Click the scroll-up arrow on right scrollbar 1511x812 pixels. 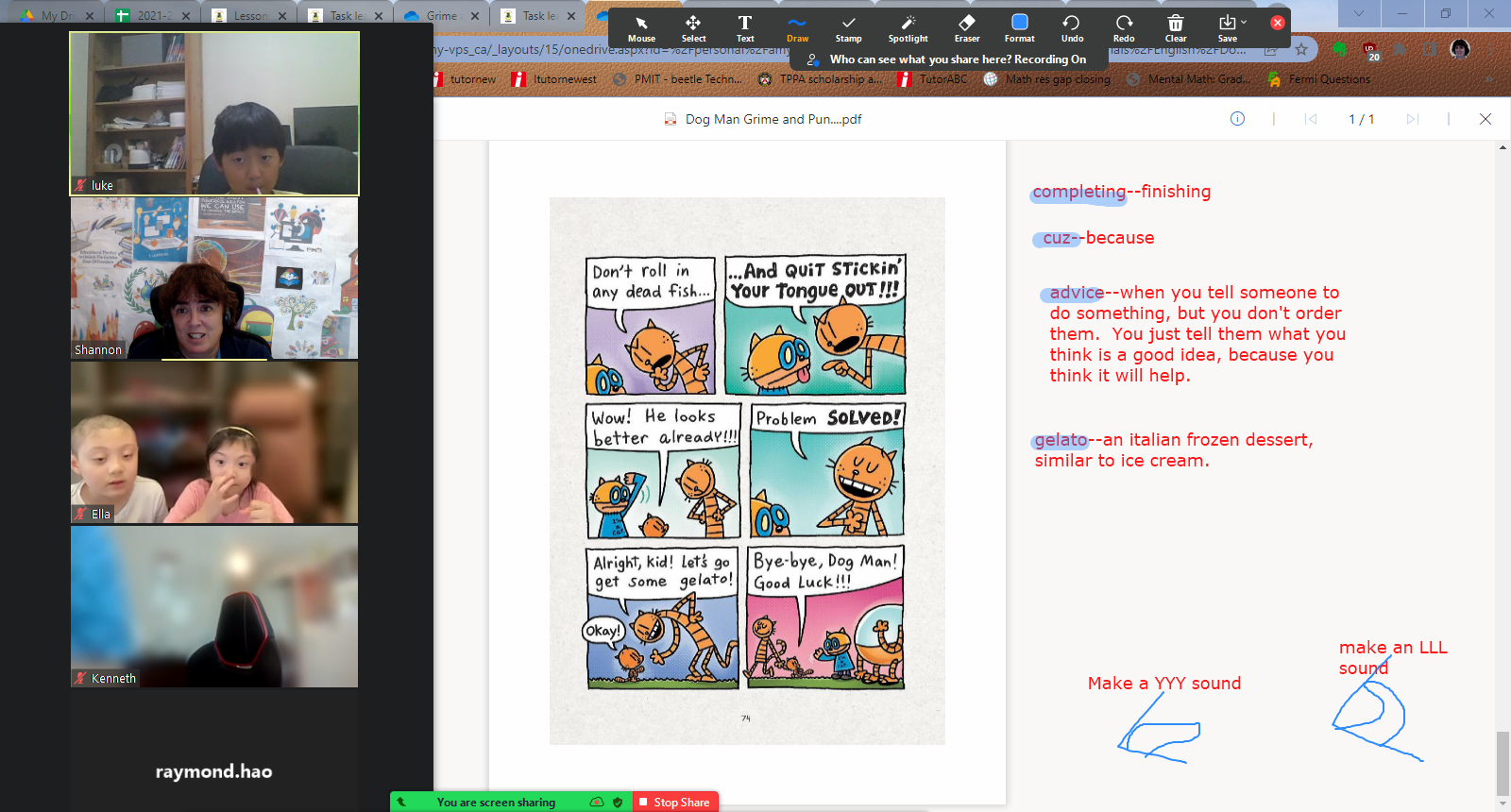tap(1503, 147)
